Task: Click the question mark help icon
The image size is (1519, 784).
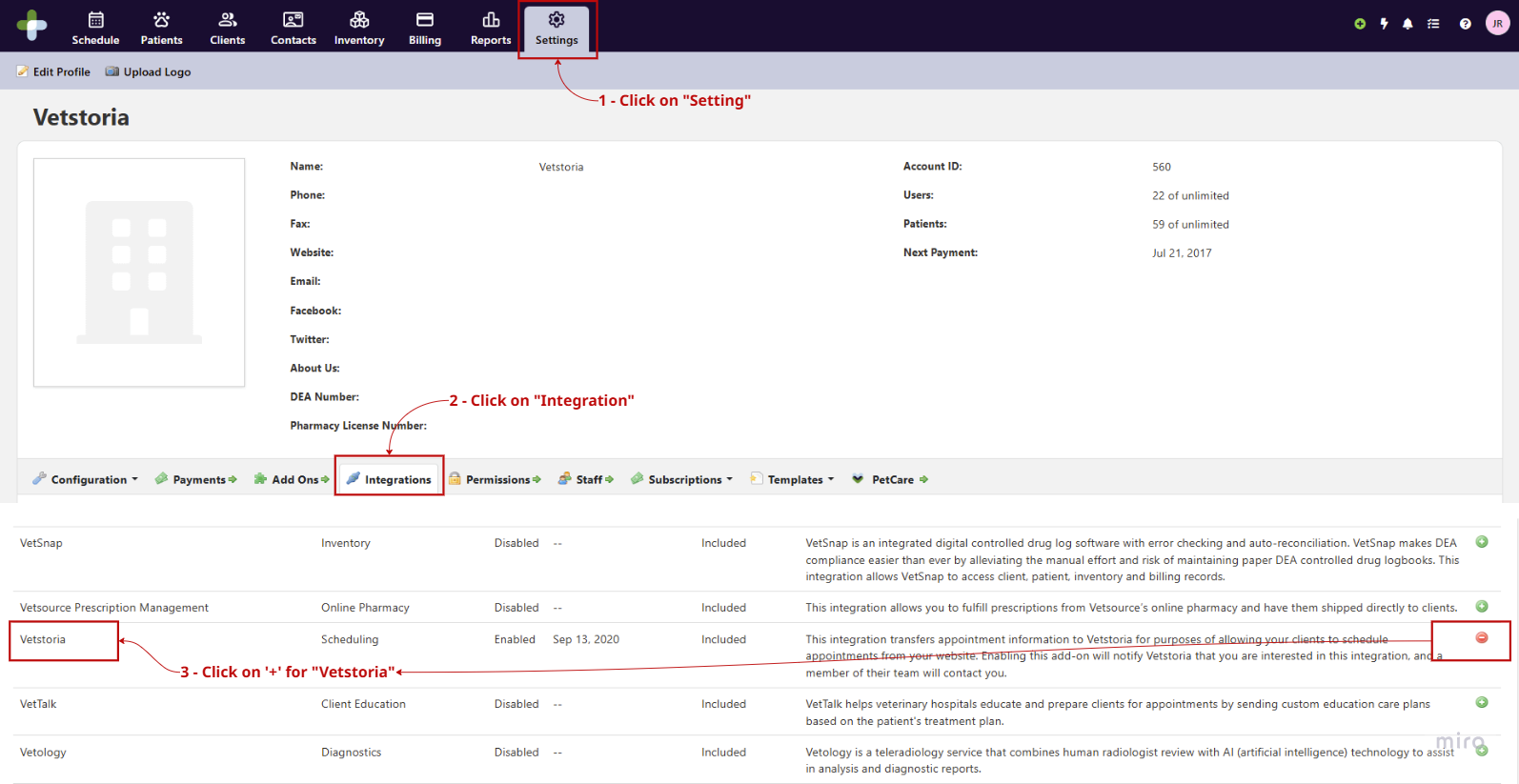Action: pos(1465,24)
